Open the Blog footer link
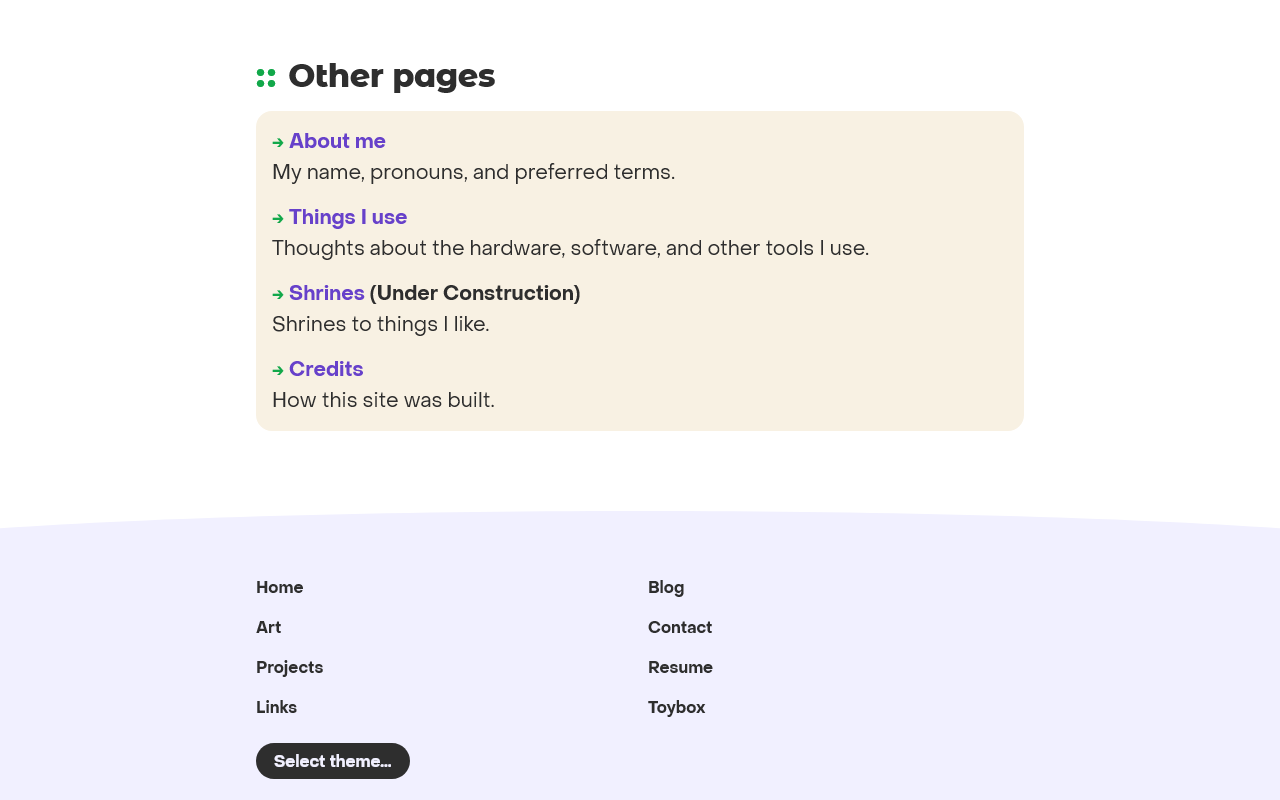The height and width of the screenshot is (800, 1280). pyautogui.click(x=666, y=587)
